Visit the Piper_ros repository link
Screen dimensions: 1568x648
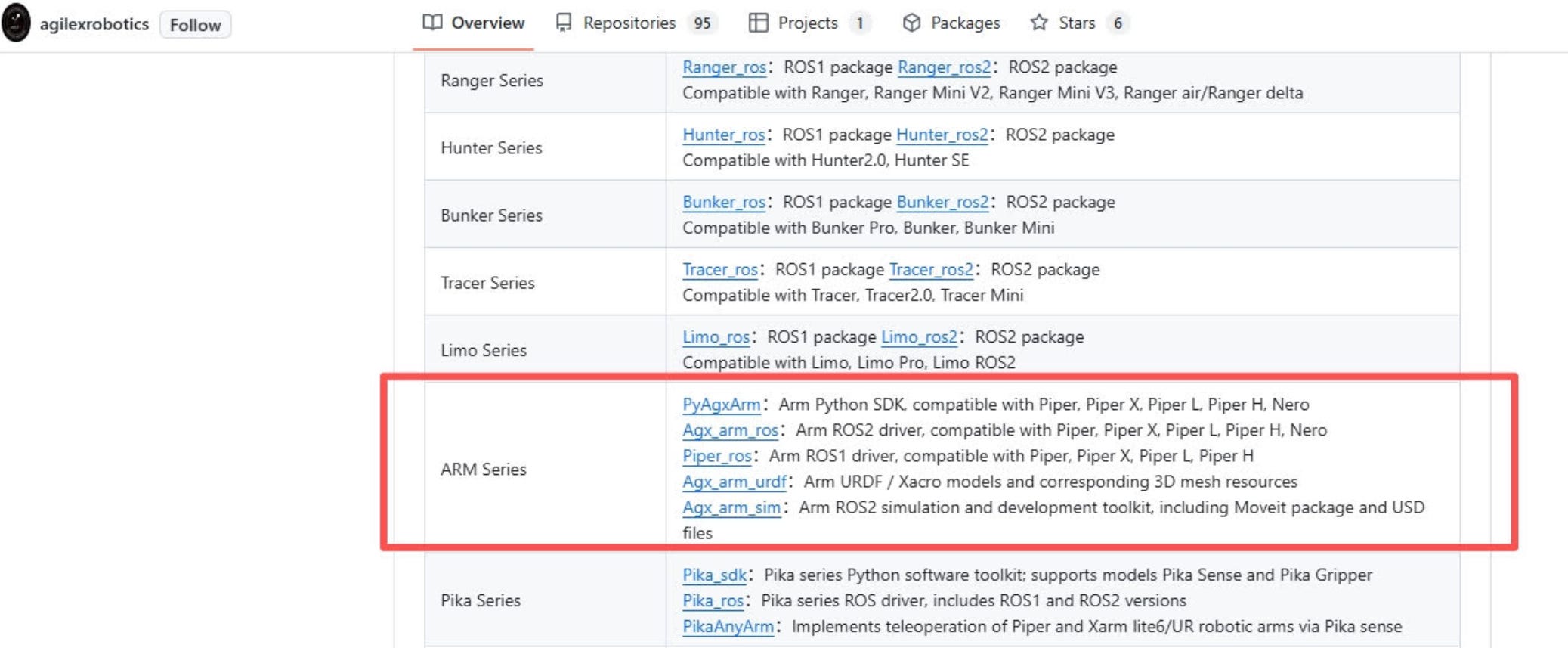(x=717, y=456)
